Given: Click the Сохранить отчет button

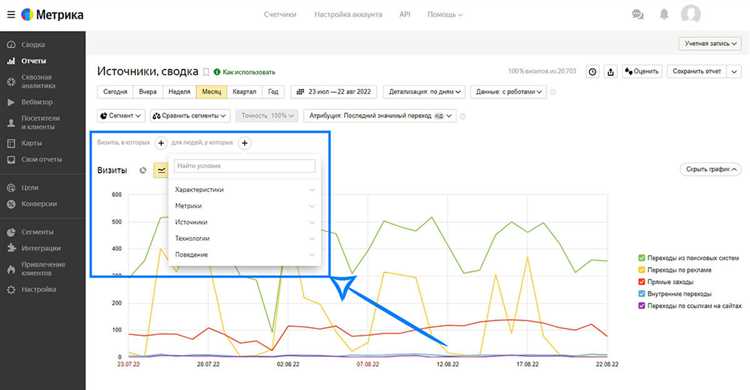Looking at the screenshot, I should tap(696, 71).
